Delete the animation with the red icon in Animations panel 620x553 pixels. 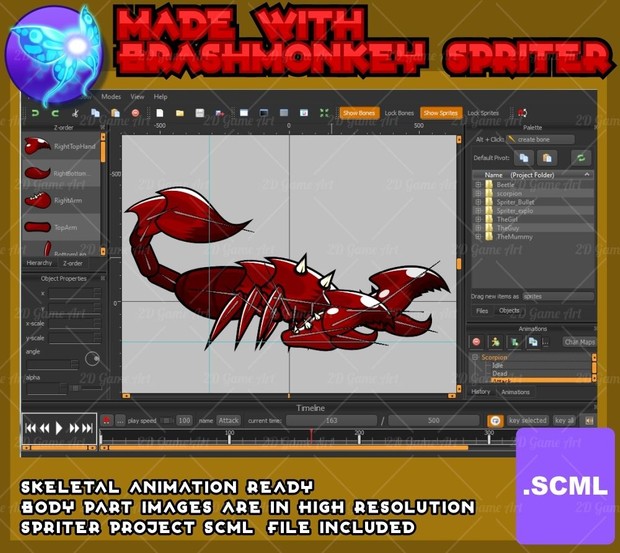point(476,342)
